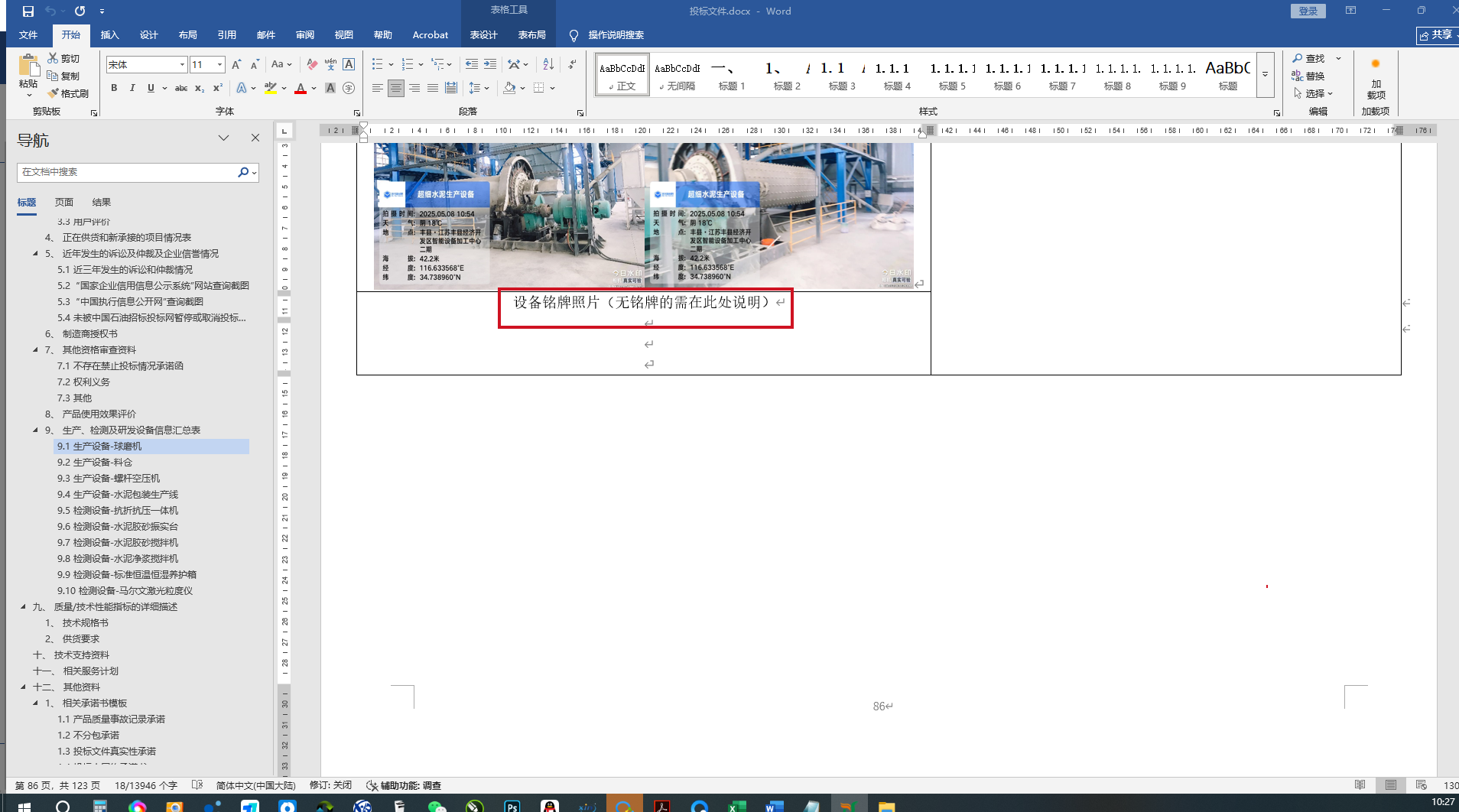This screenshot has height=812, width=1459.
Task: Open the font size dropdown
Action: pyautogui.click(x=220, y=65)
